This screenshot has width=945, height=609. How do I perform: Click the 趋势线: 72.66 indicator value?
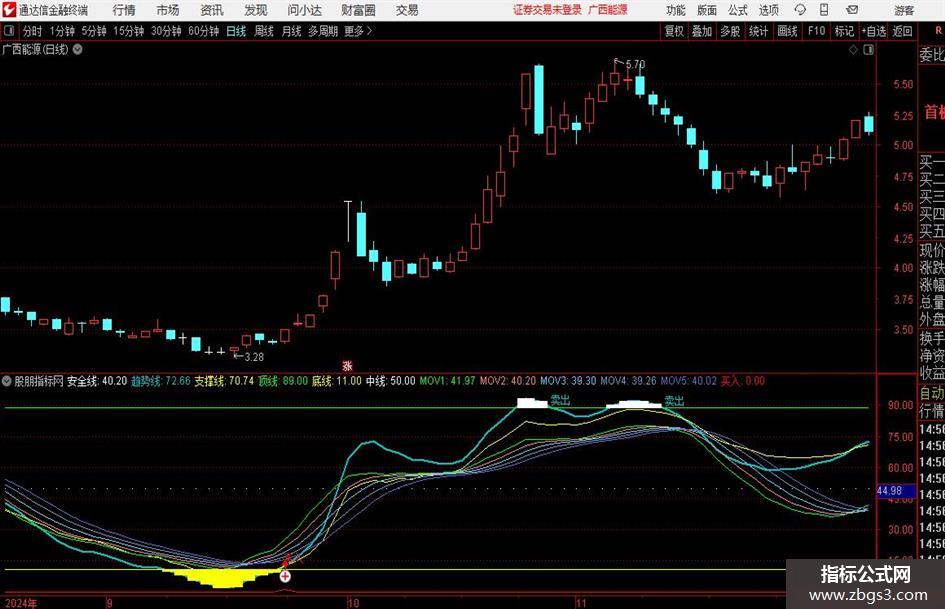[161, 381]
